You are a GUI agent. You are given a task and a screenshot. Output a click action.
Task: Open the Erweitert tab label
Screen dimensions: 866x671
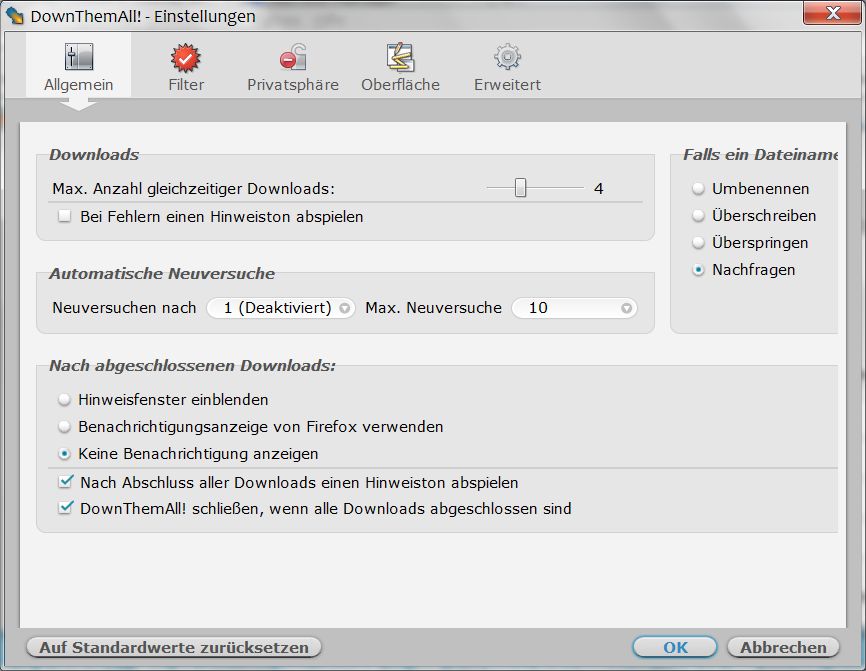507,84
